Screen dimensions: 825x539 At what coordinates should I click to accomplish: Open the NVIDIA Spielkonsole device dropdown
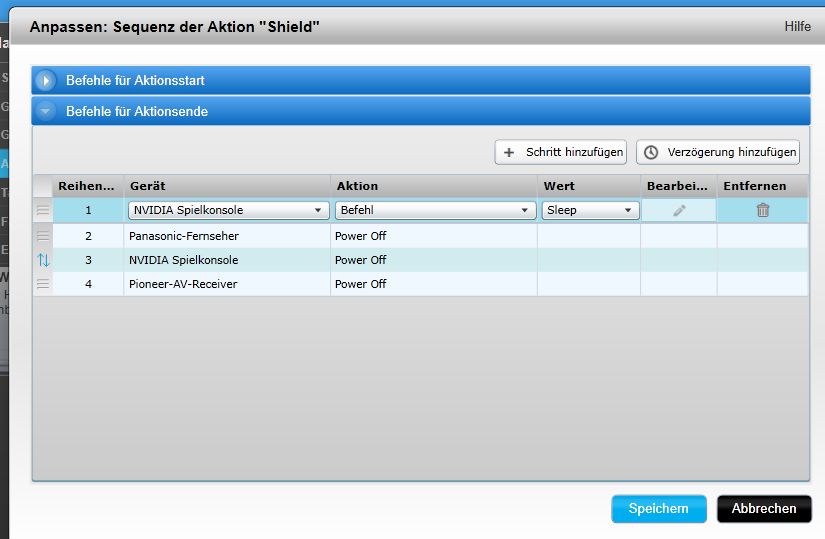coord(228,211)
